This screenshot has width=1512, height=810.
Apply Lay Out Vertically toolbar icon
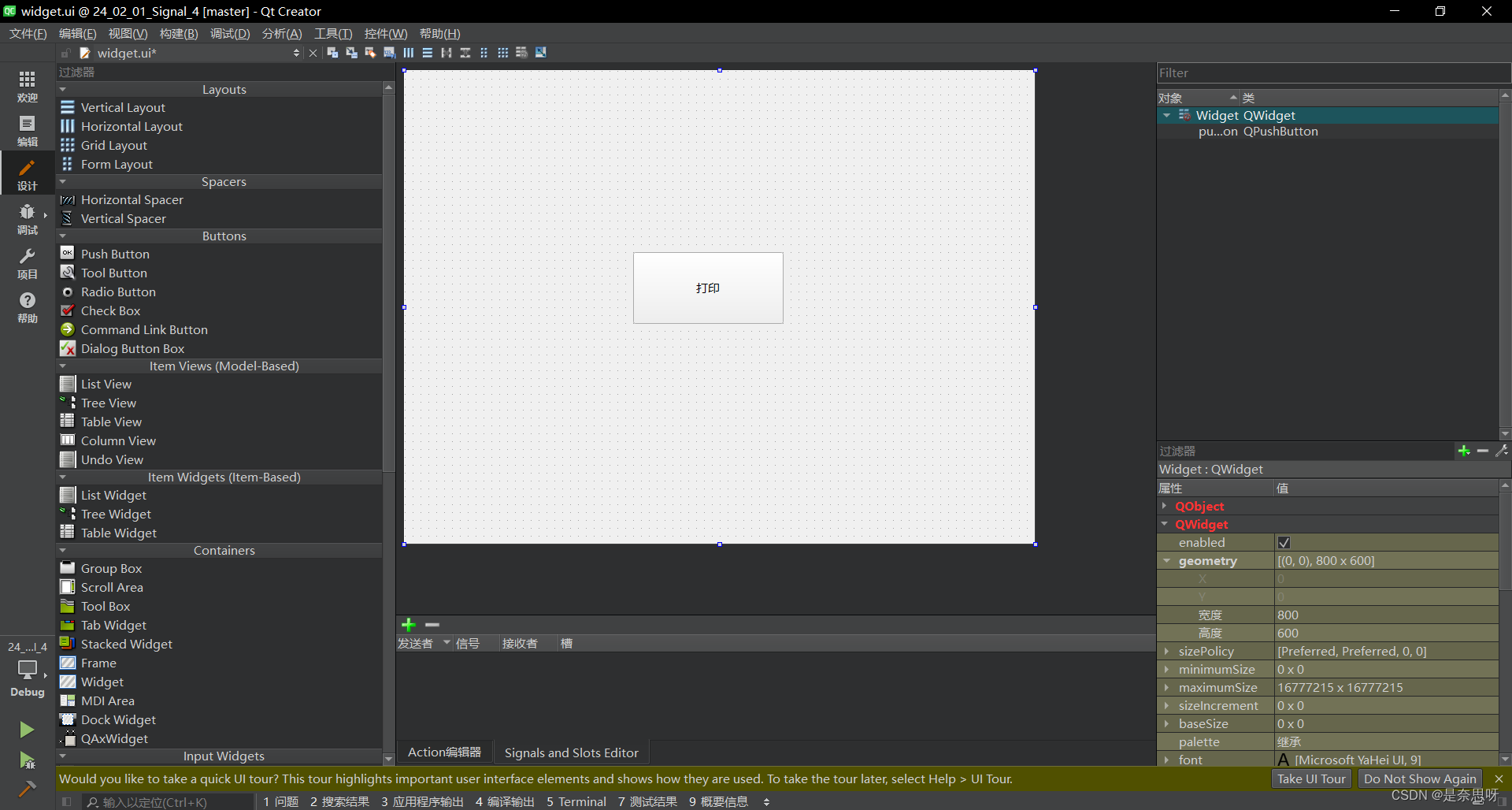coord(427,53)
